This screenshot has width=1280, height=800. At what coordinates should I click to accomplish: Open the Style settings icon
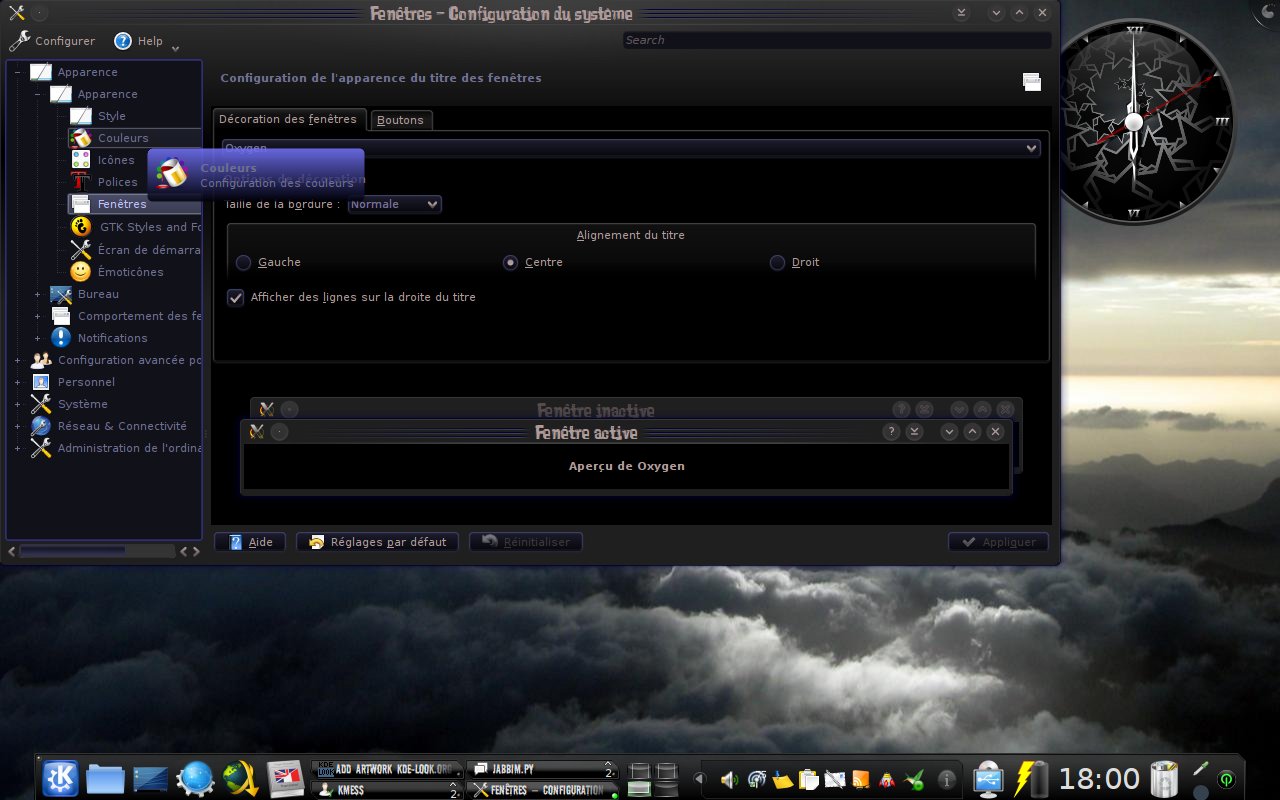(x=81, y=116)
